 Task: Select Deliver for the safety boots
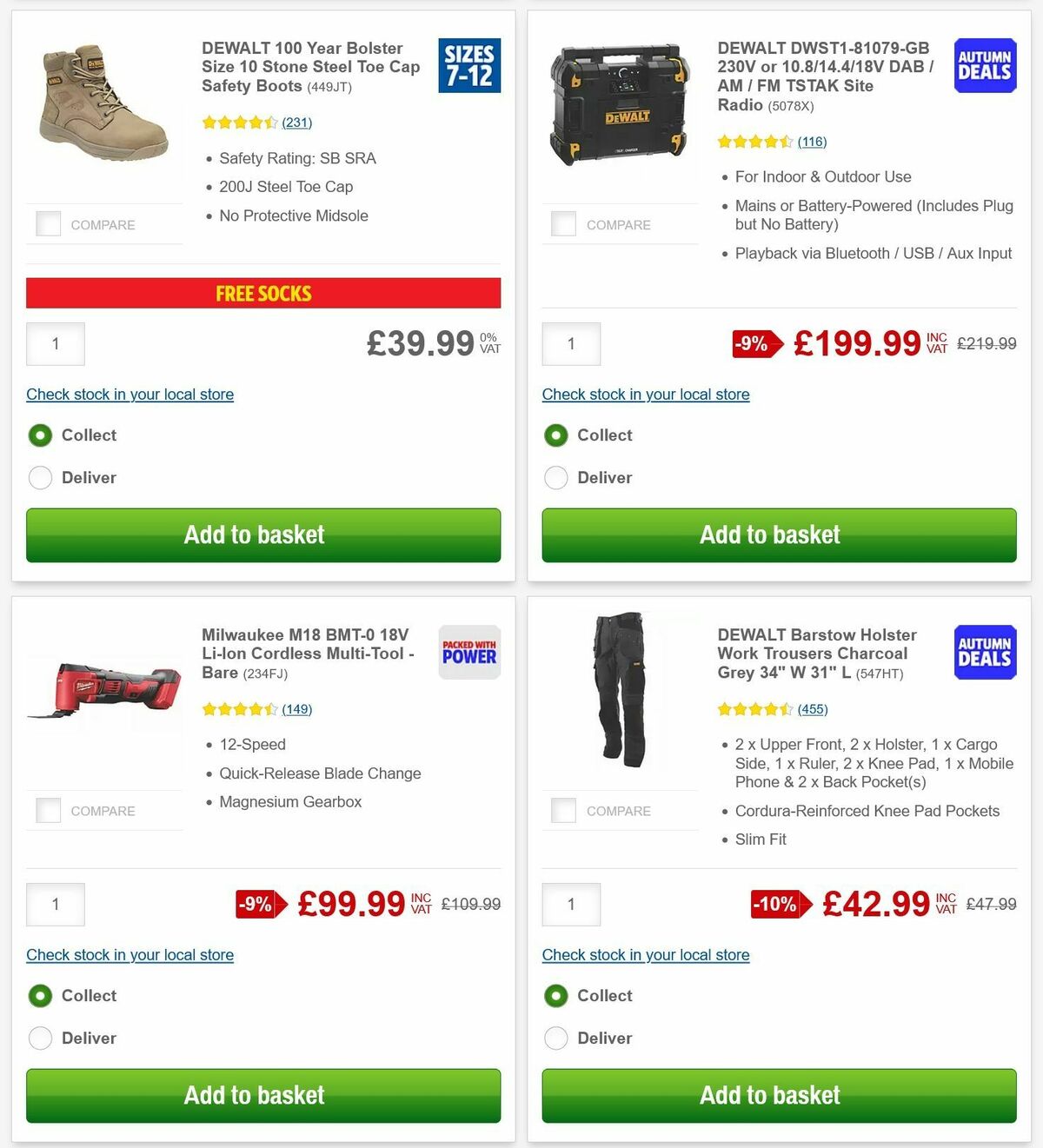[40, 478]
